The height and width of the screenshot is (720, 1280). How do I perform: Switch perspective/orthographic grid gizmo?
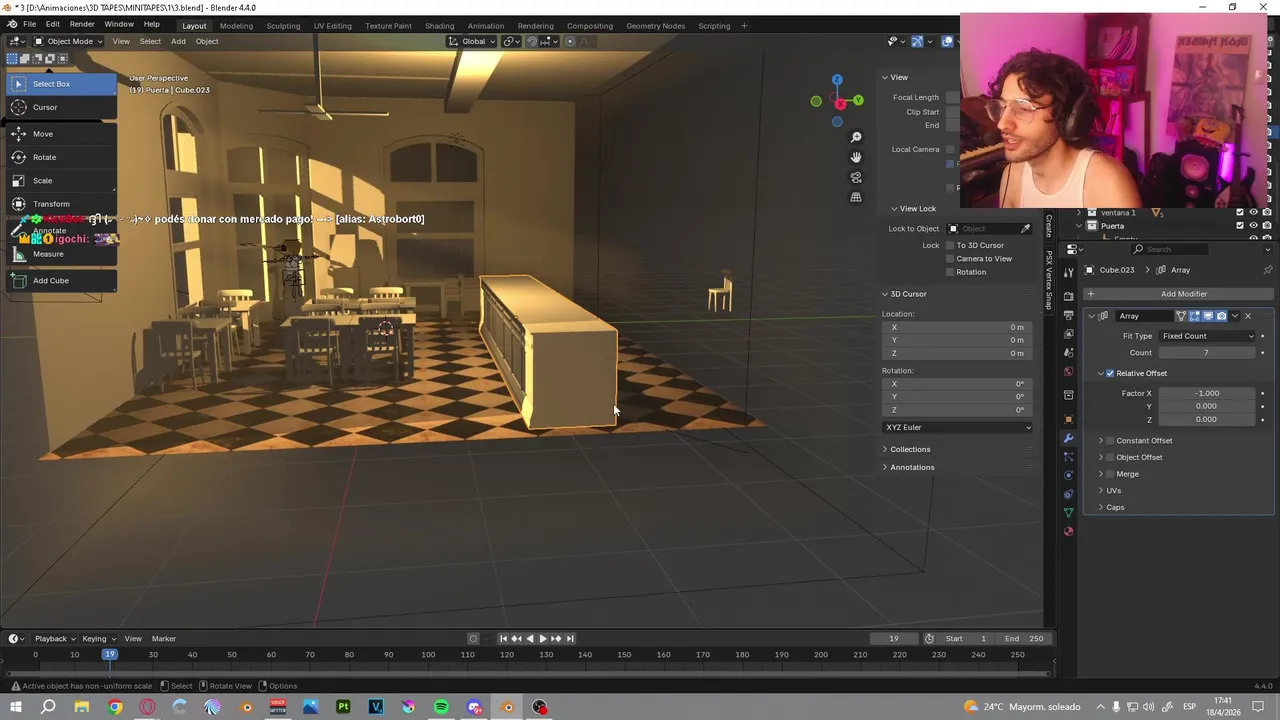click(856, 197)
